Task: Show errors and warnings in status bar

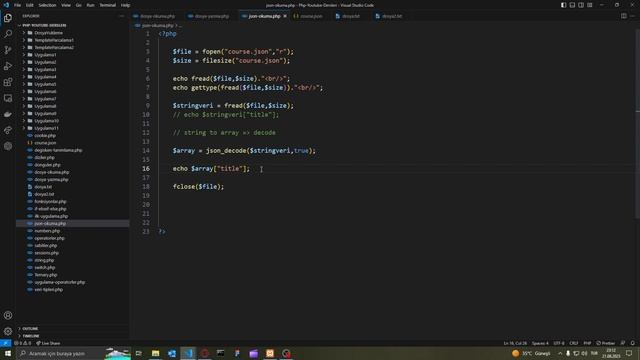Action: tap(23, 343)
